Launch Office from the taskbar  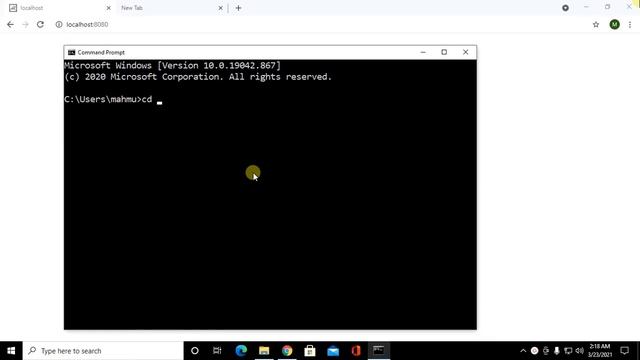(x=356, y=351)
